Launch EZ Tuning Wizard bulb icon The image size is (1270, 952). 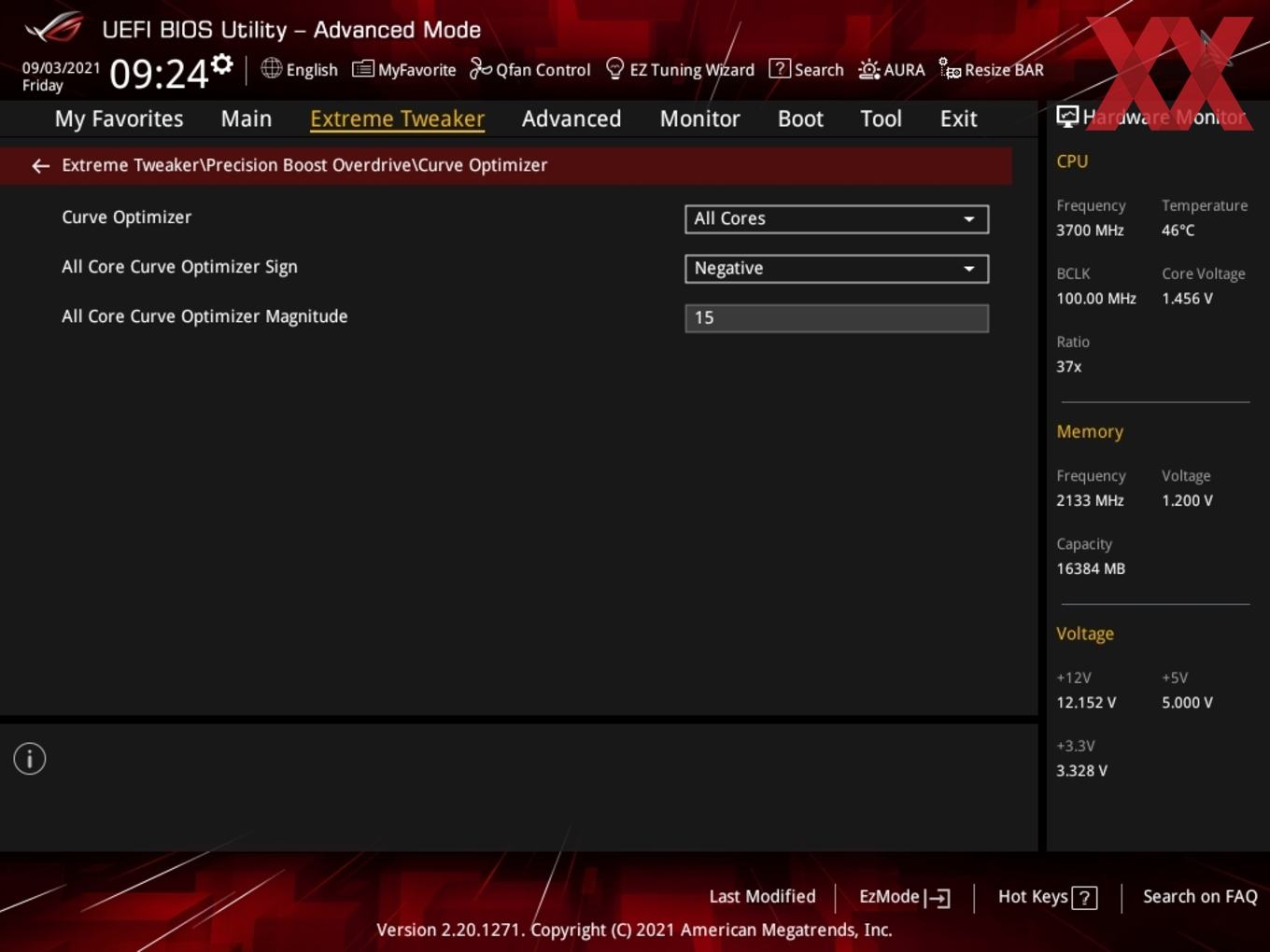point(614,68)
